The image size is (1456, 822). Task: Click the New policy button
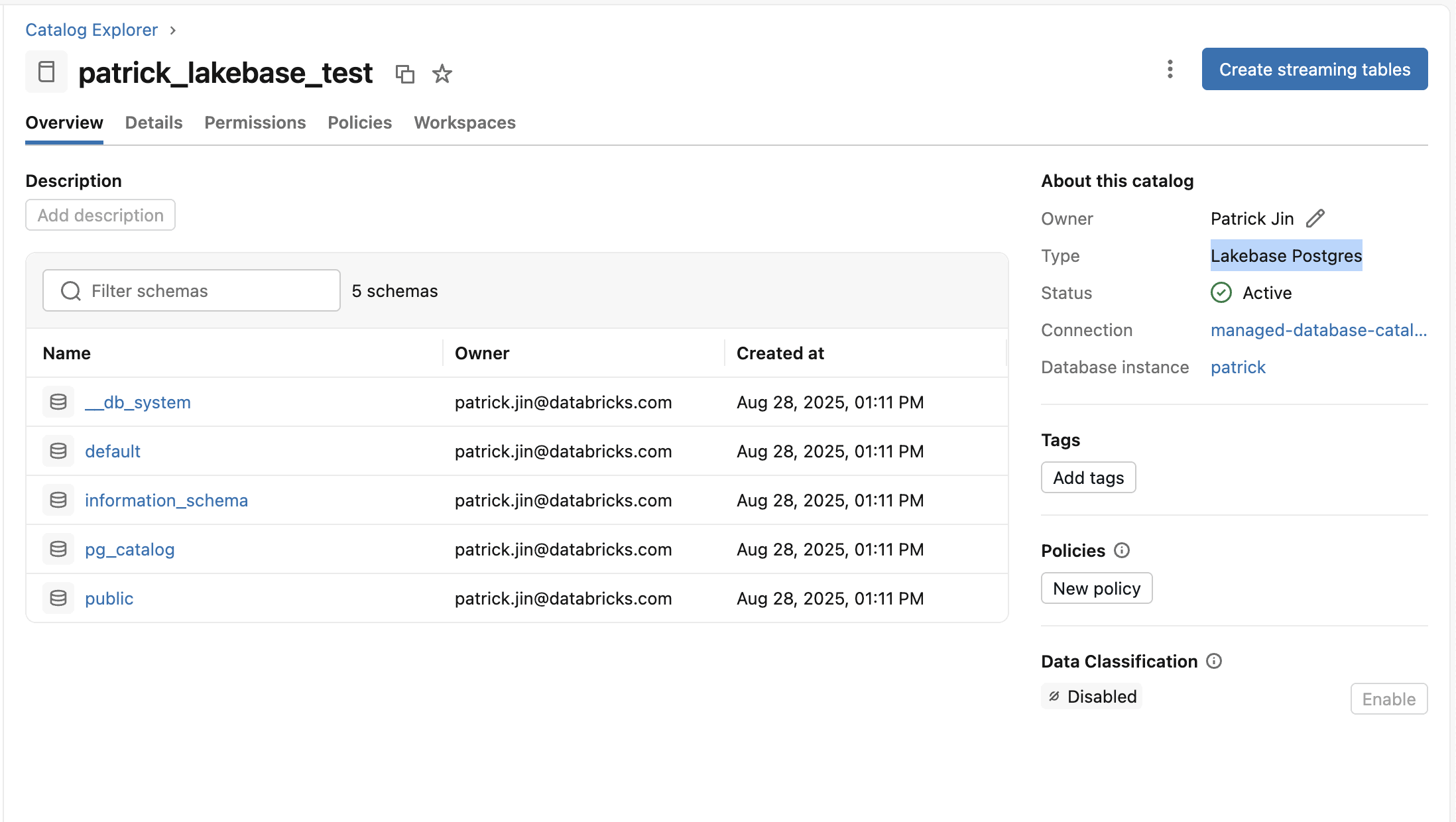click(1097, 588)
